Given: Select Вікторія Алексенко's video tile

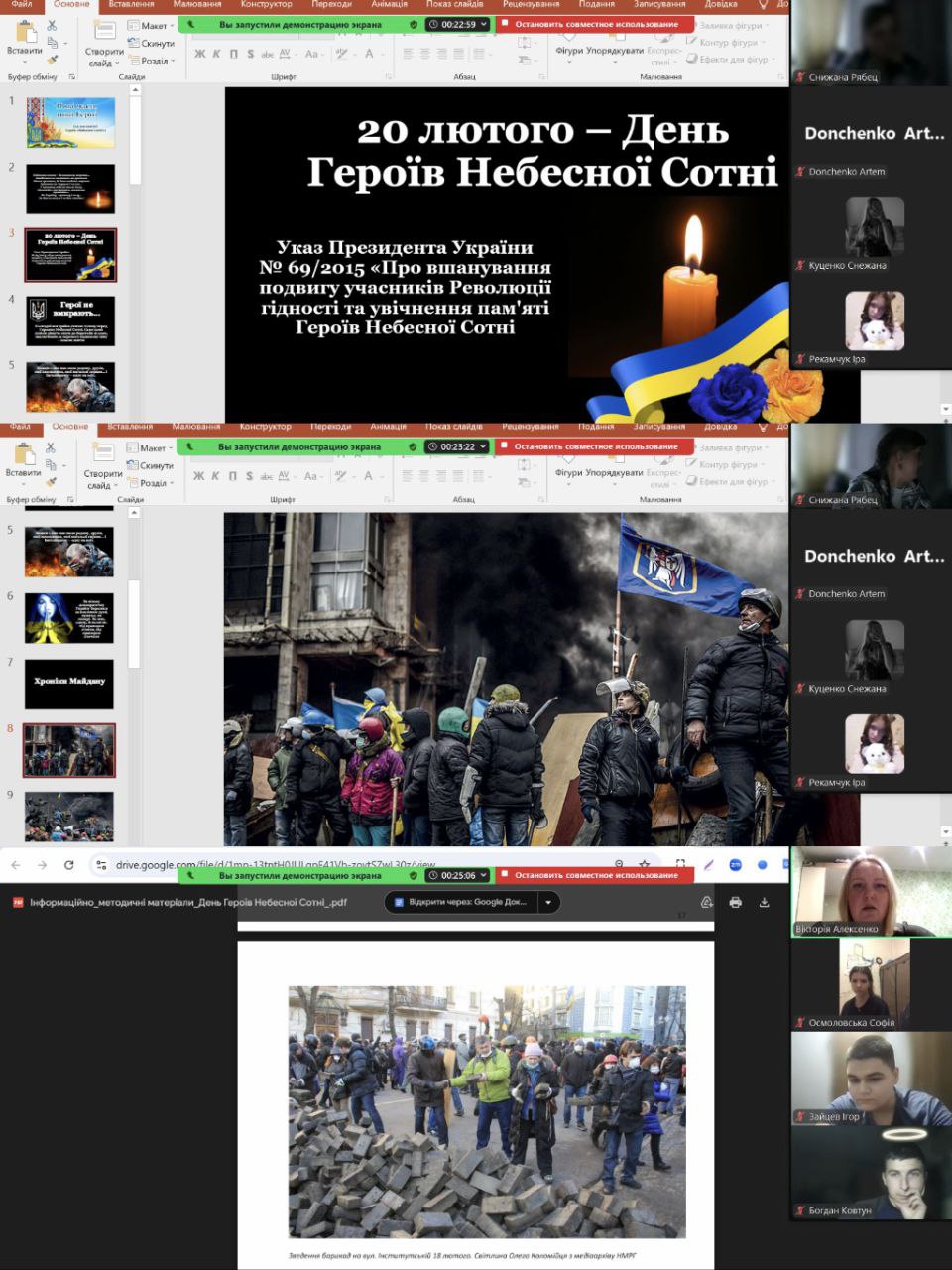Looking at the screenshot, I should point(870,891).
